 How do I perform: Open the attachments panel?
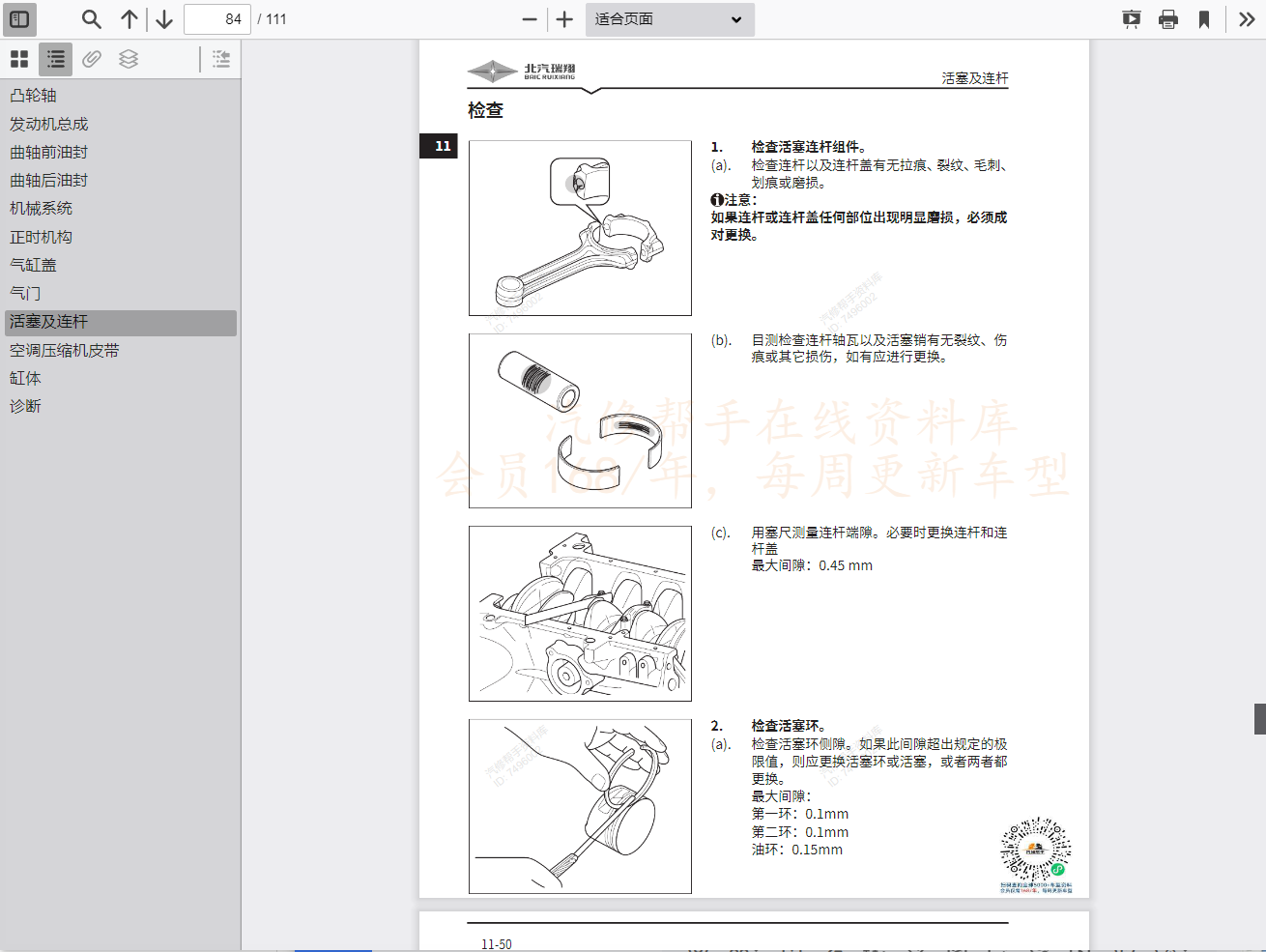point(91,59)
